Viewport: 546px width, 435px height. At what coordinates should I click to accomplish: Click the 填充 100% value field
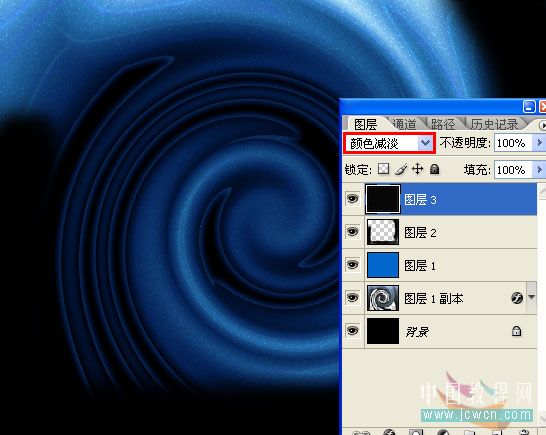click(513, 170)
